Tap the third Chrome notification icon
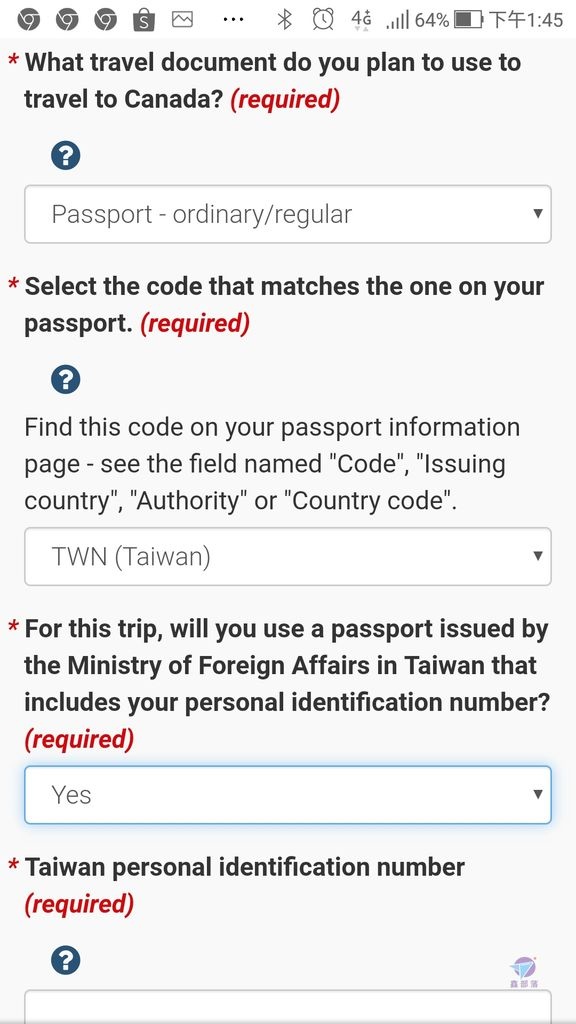This screenshot has width=576, height=1024. click(105, 20)
